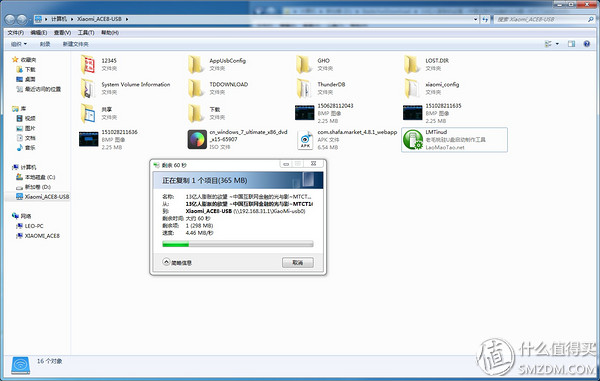Expand the address bar history dropdown

[476, 19]
